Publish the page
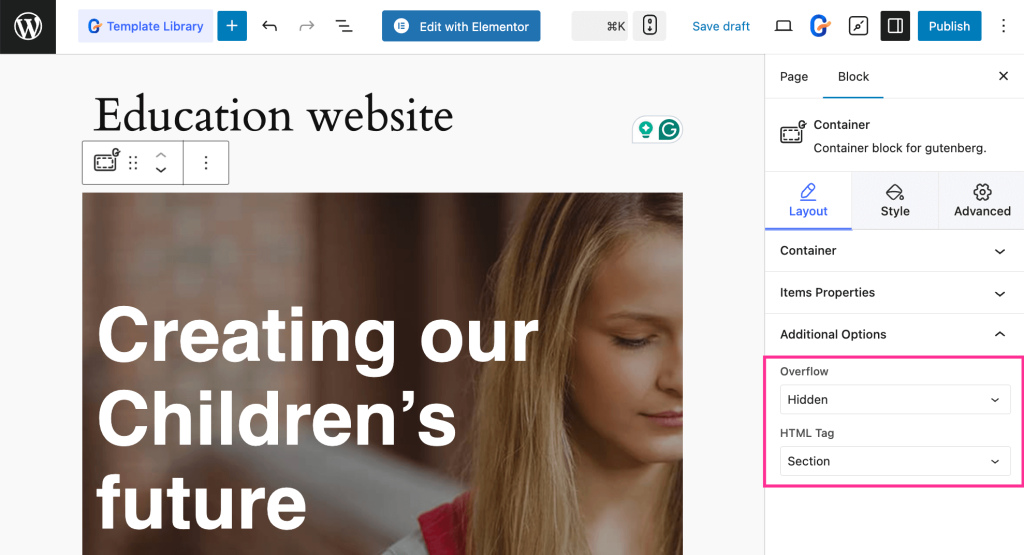The image size is (1024, 555). (x=950, y=26)
